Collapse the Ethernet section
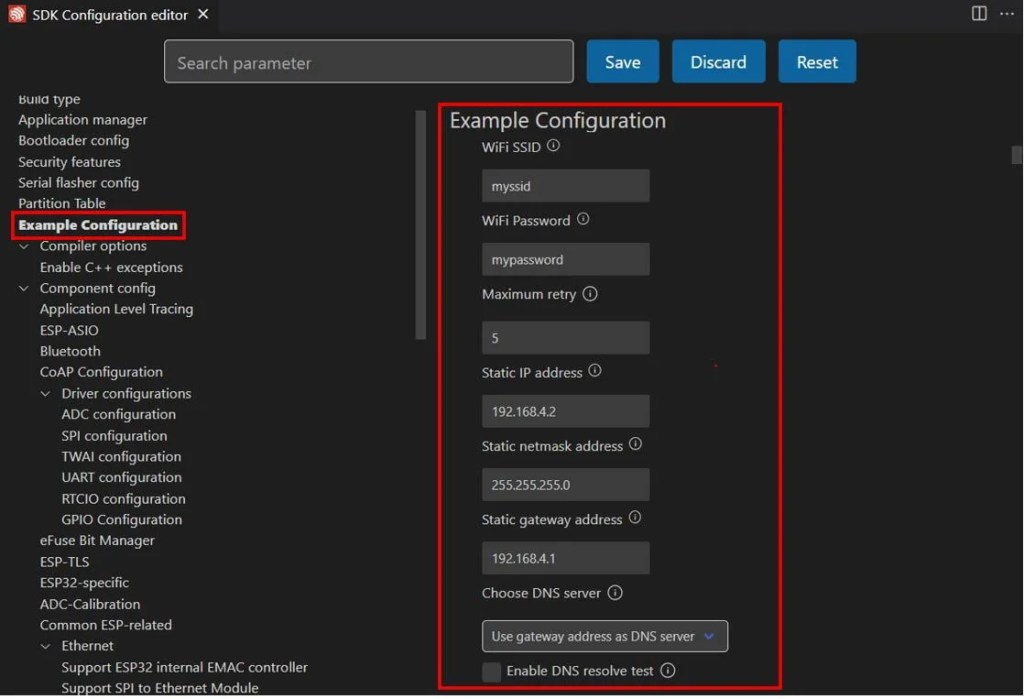1024x699 pixels. [45, 645]
